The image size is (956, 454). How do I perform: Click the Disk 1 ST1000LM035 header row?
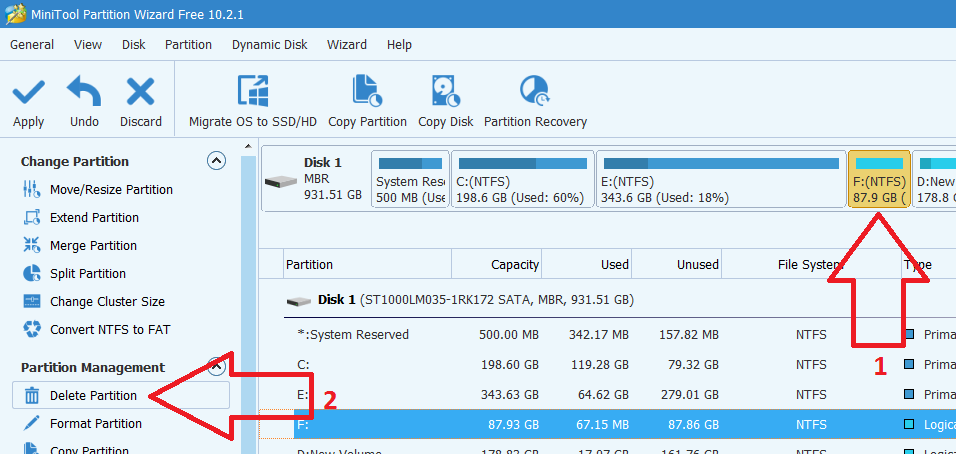pos(620,300)
